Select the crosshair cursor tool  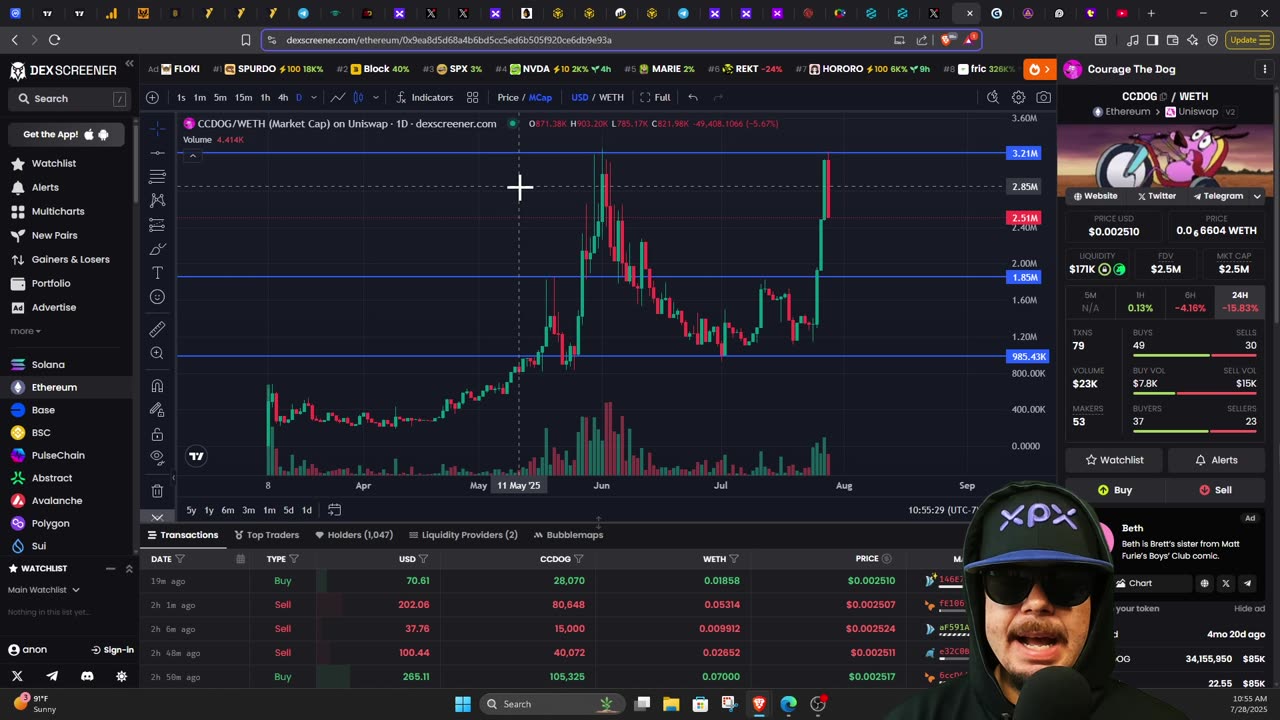tap(157, 128)
